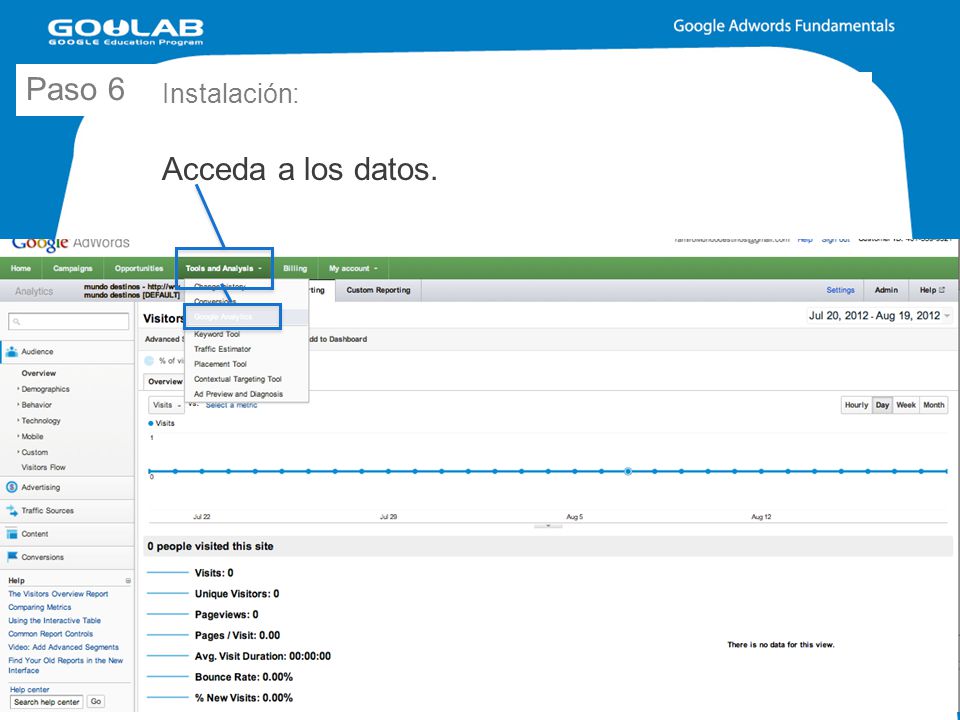Open the Comparing Metrics help link
The height and width of the screenshot is (720, 960).
[40, 607]
